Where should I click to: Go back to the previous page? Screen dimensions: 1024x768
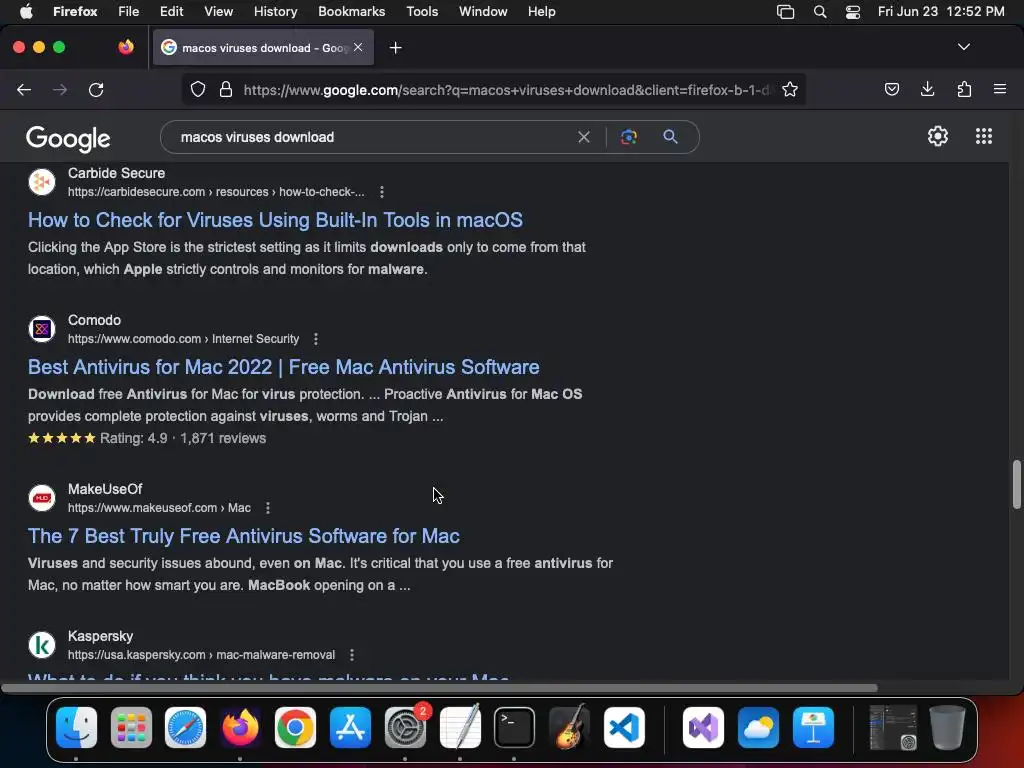[x=24, y=89]
